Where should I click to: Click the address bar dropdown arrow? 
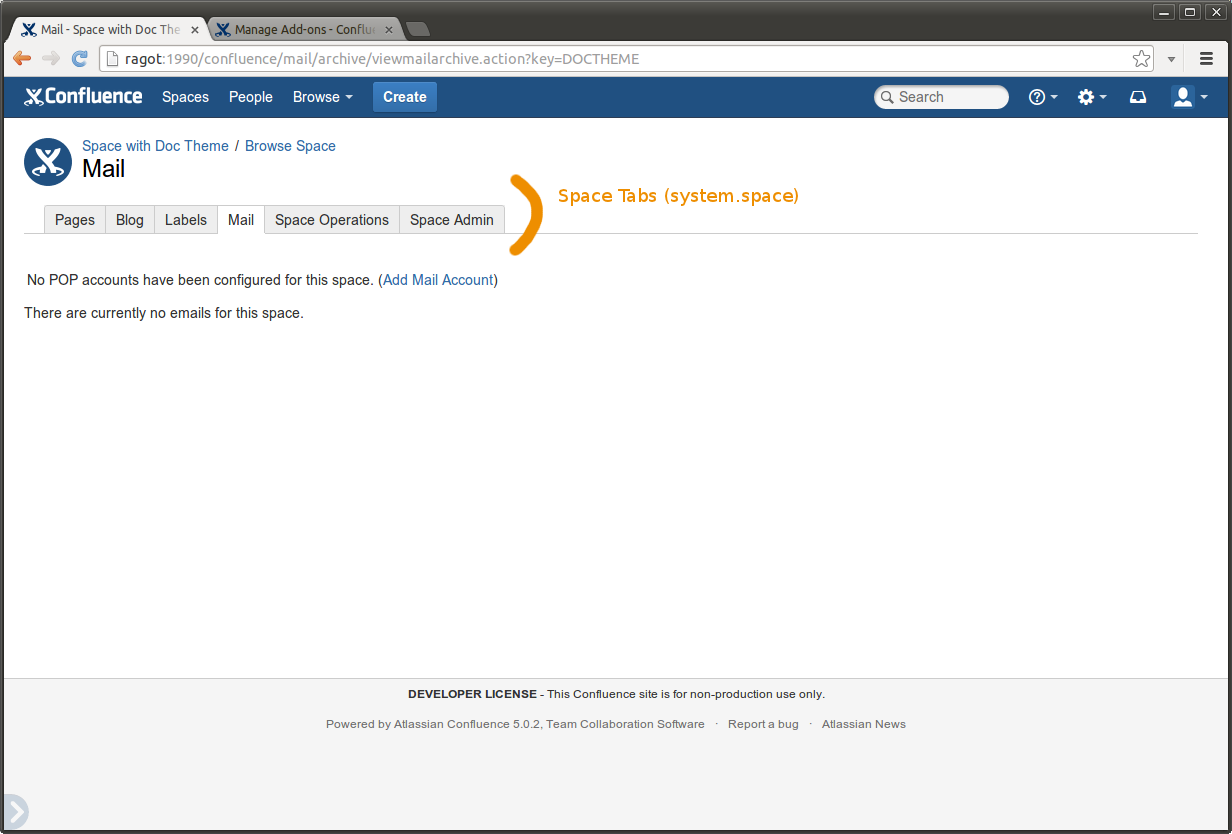click(1171, 59)
